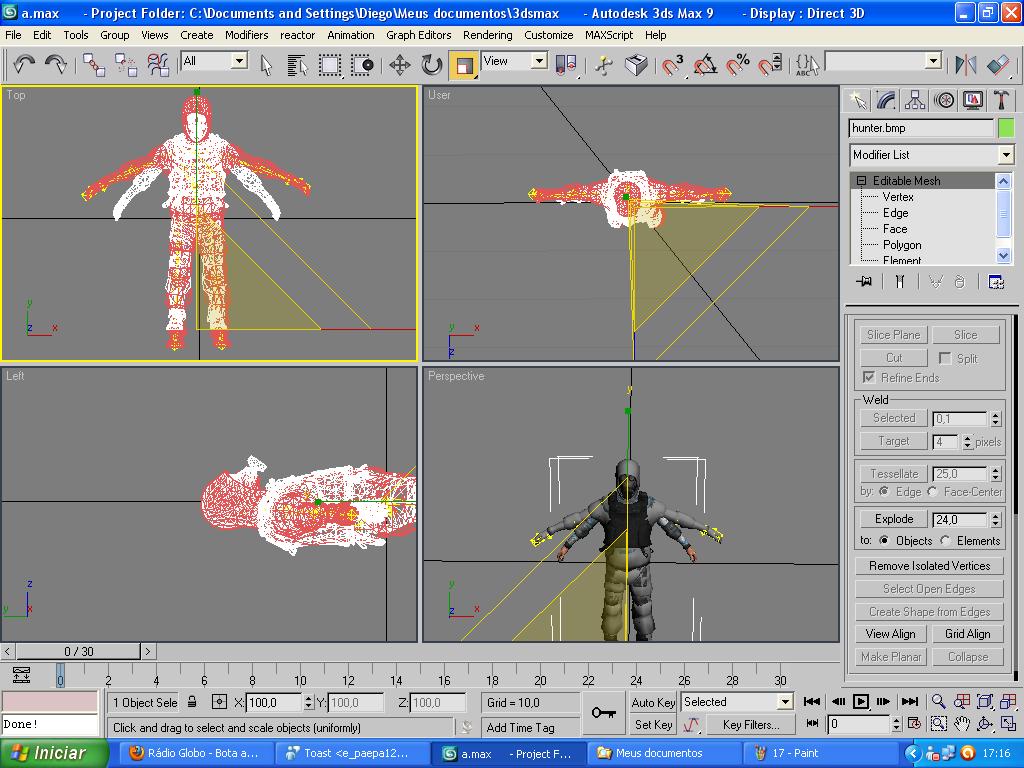Select the Edge tessellate radio button

(x=884, y=491)
